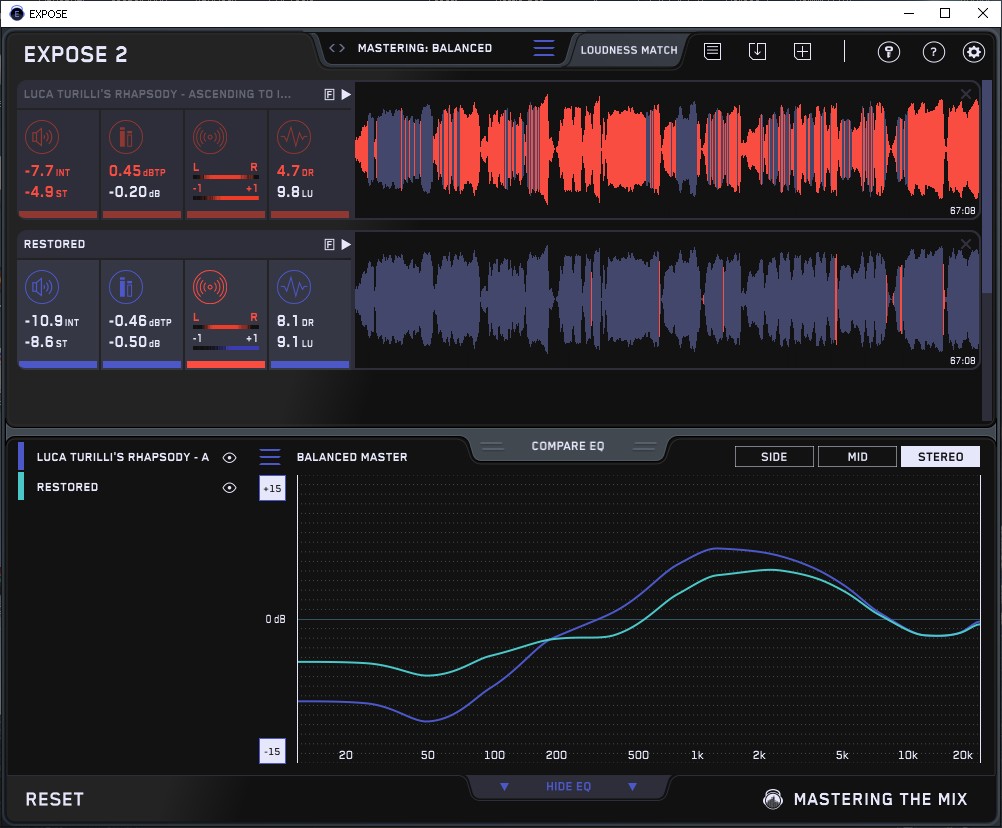Toggle visibility of Restored EQ curve

(x=229, y=487)
